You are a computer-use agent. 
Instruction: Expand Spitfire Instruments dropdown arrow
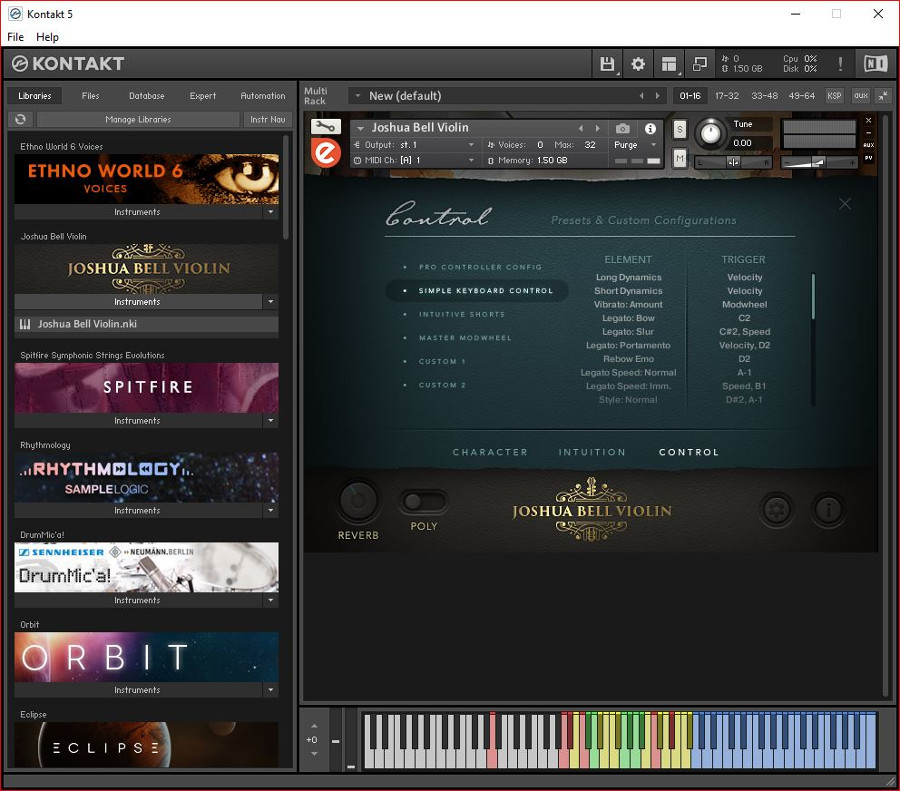(270, 421)
